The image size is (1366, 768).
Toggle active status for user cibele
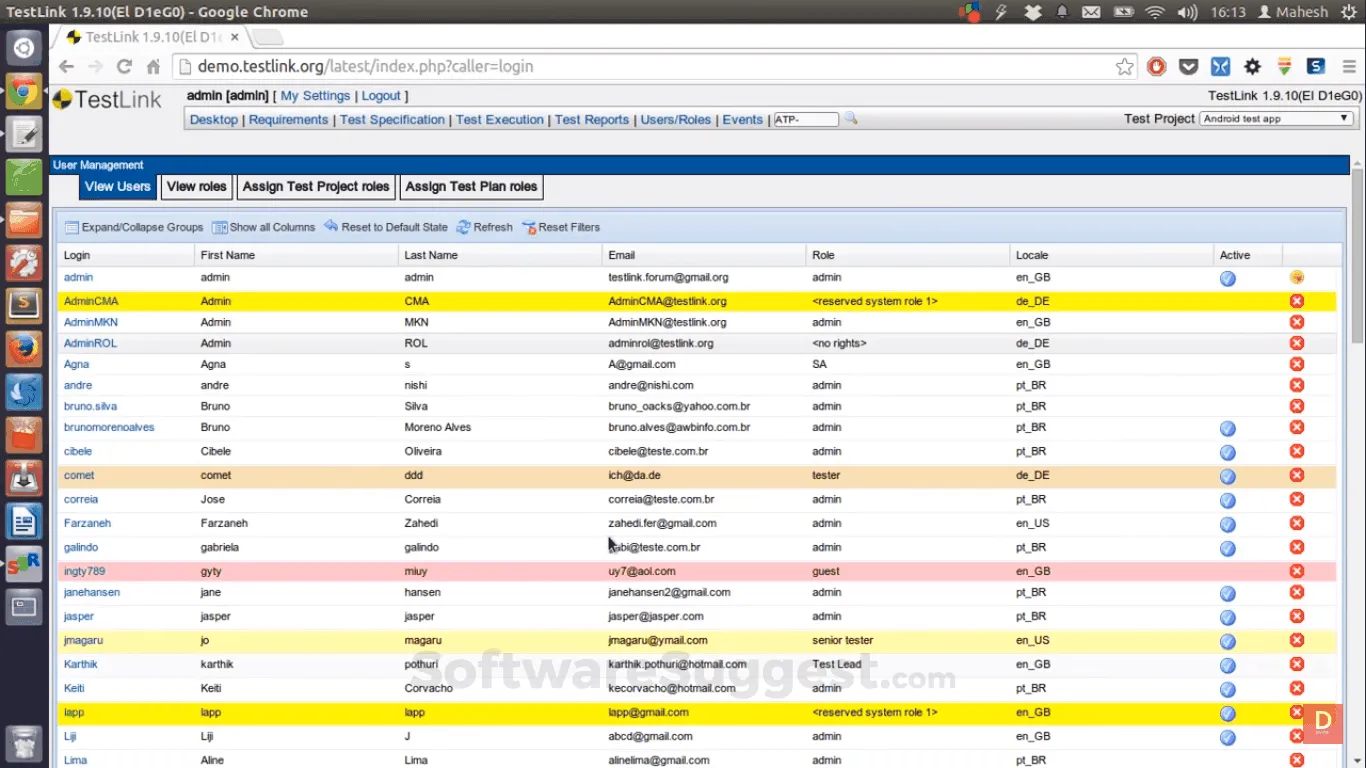point(1227,452)
